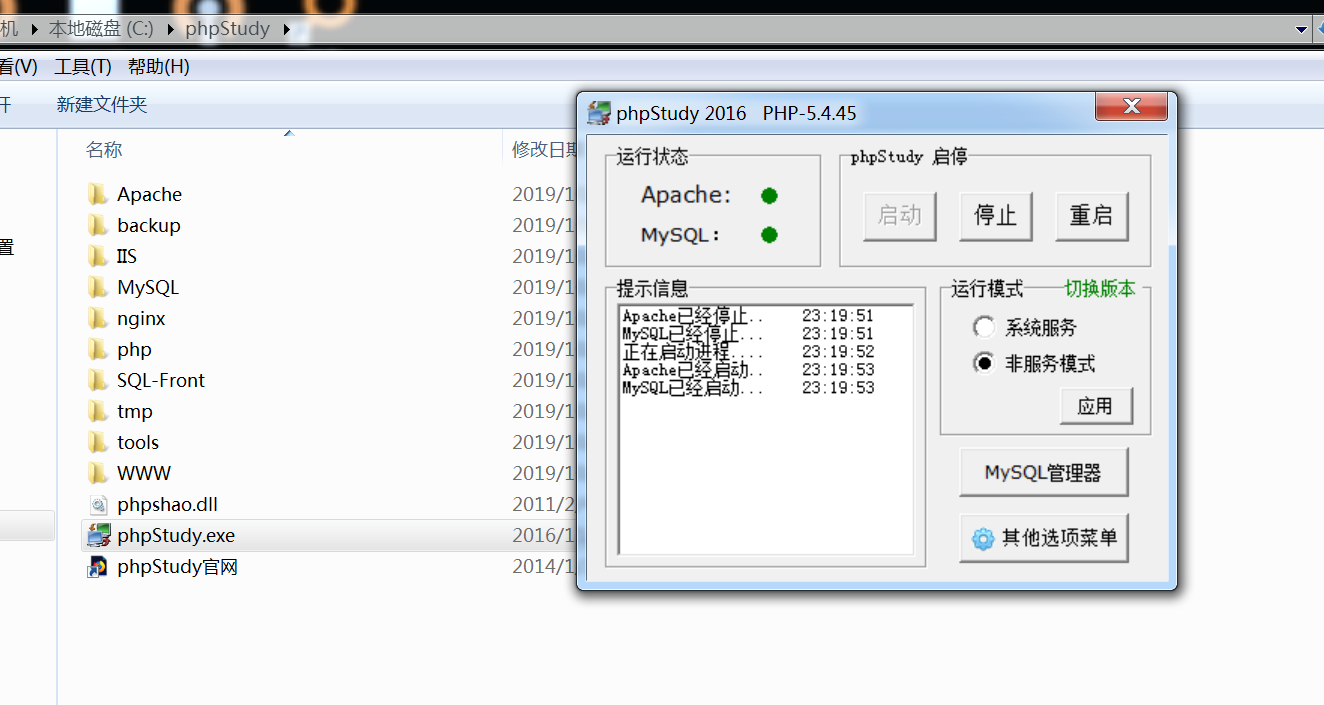Open the 工具(T) menu
This screenshot has height=705, width=1324.
click(x=83, y=67)
